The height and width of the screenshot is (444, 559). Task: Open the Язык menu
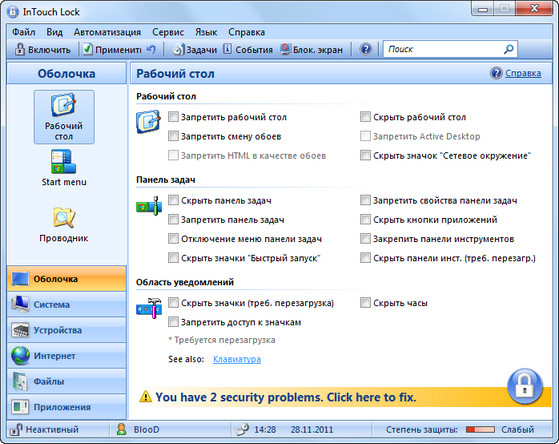coord(206,32)
